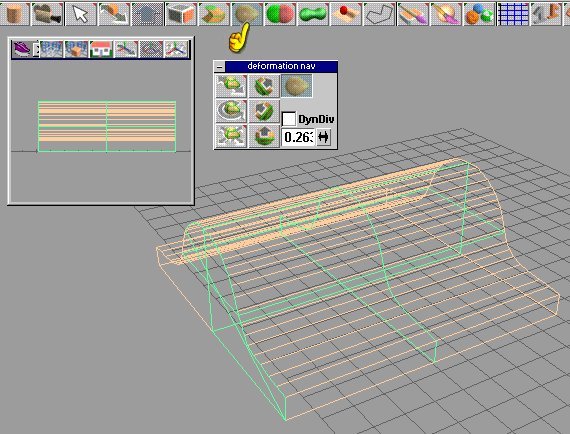Image resolution: width=570 pixels, height=434 pixels.
Task: Click the deform move icon in deformation nav
Action: coord(231,86)
